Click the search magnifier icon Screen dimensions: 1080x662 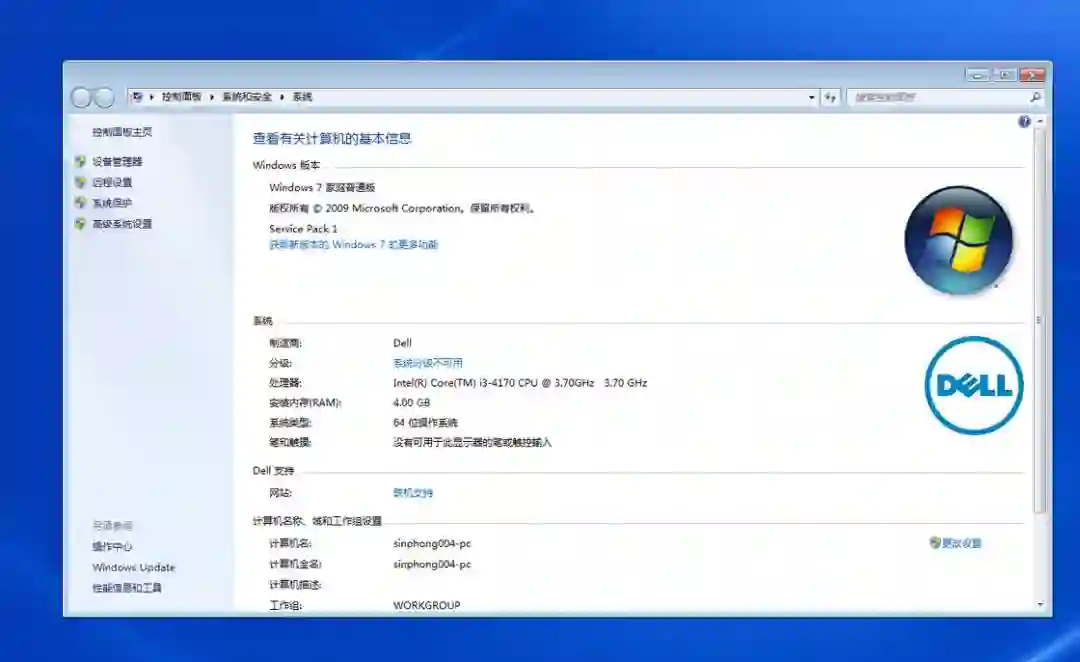coord(1035,97)
